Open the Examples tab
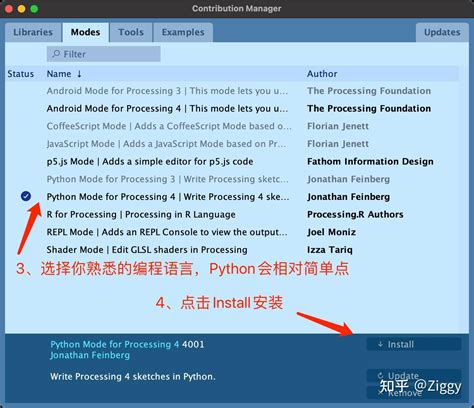This screenshot has width=474, height=408. tap(183, 32)
